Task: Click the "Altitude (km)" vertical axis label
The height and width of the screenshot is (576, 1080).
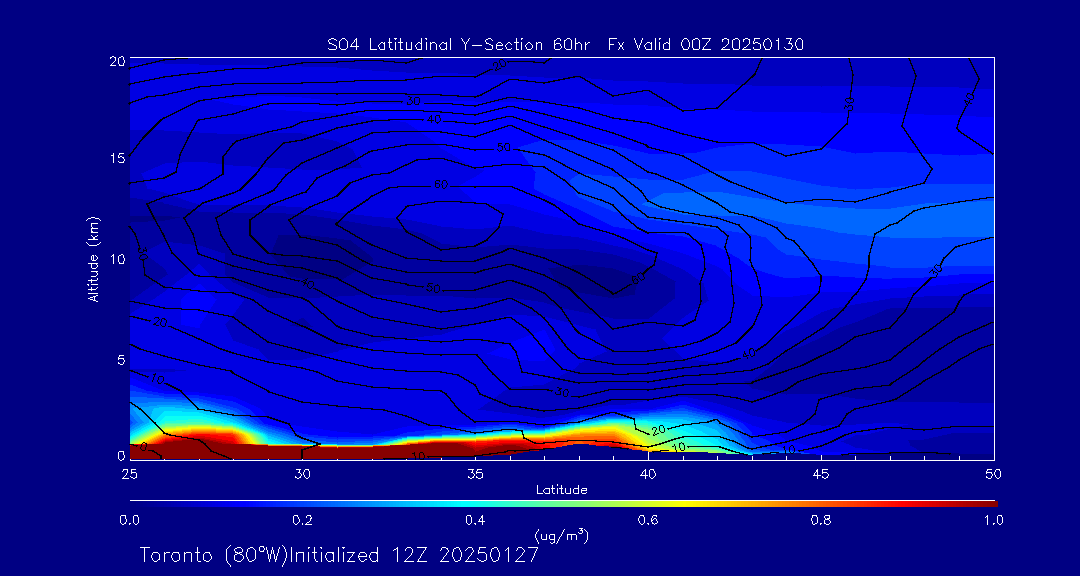Action: click(93, 258)
